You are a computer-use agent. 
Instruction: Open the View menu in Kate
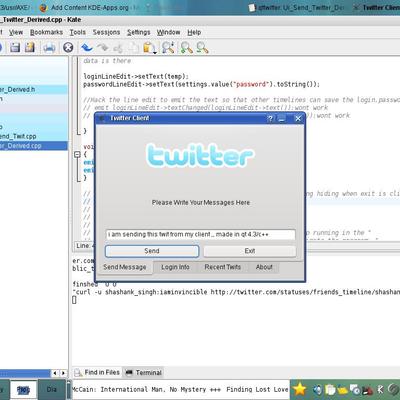pos(16,32)
